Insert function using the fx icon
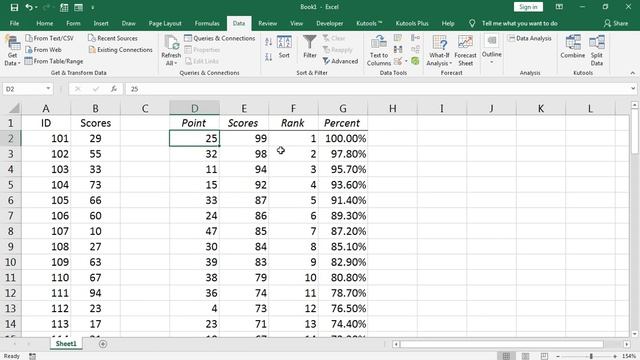640x360 pixels. tap(113, 89)
